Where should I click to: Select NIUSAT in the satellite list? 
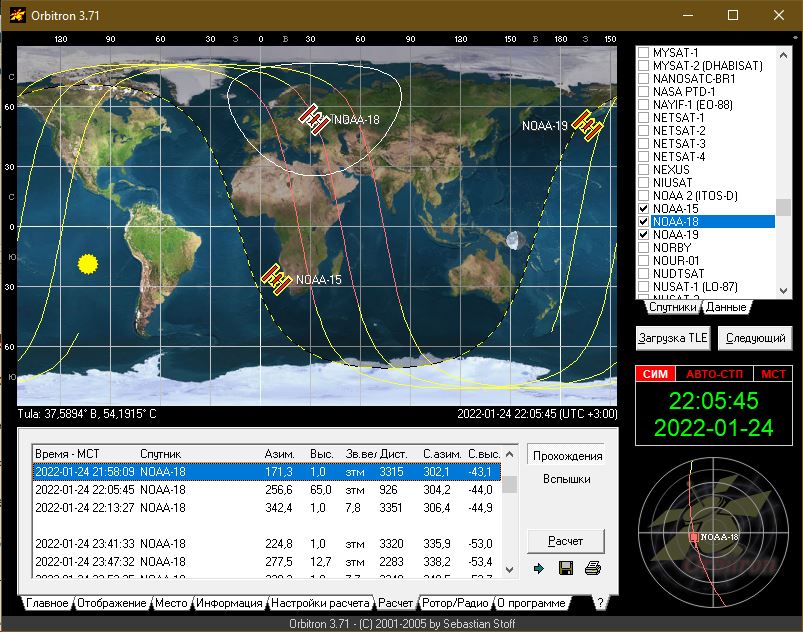point(672,183)
